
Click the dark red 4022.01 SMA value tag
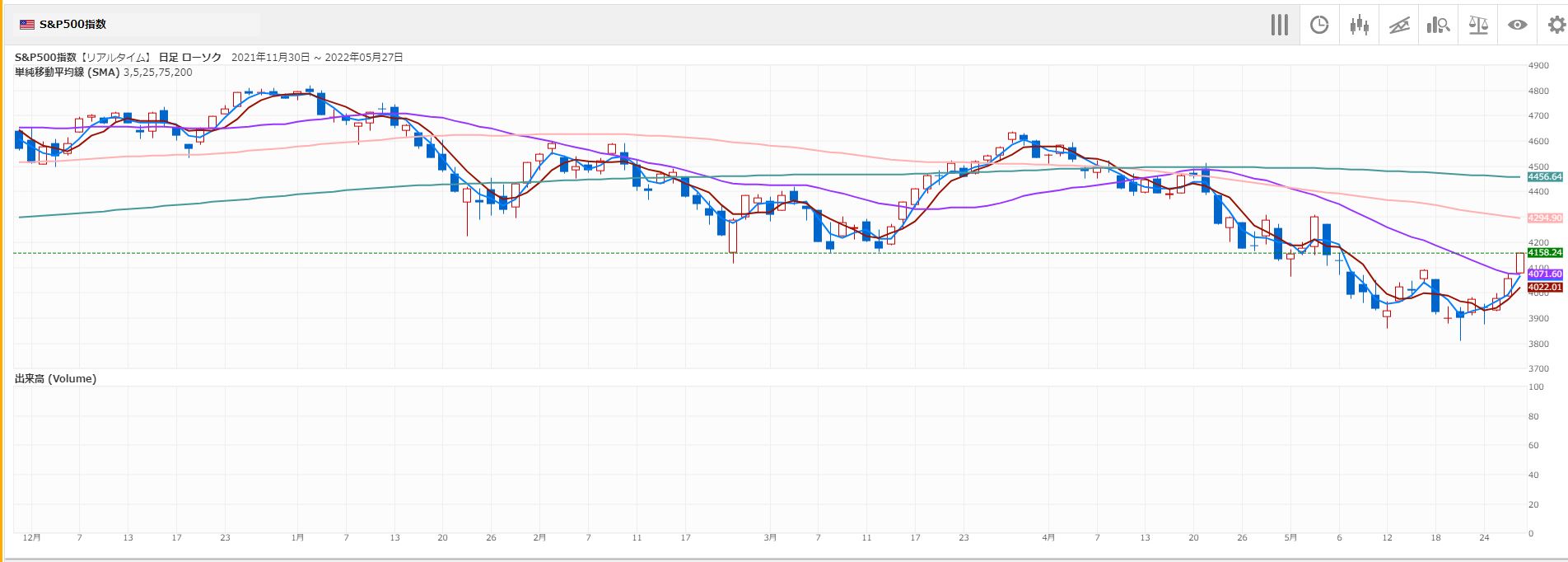tap(1544, 288)
